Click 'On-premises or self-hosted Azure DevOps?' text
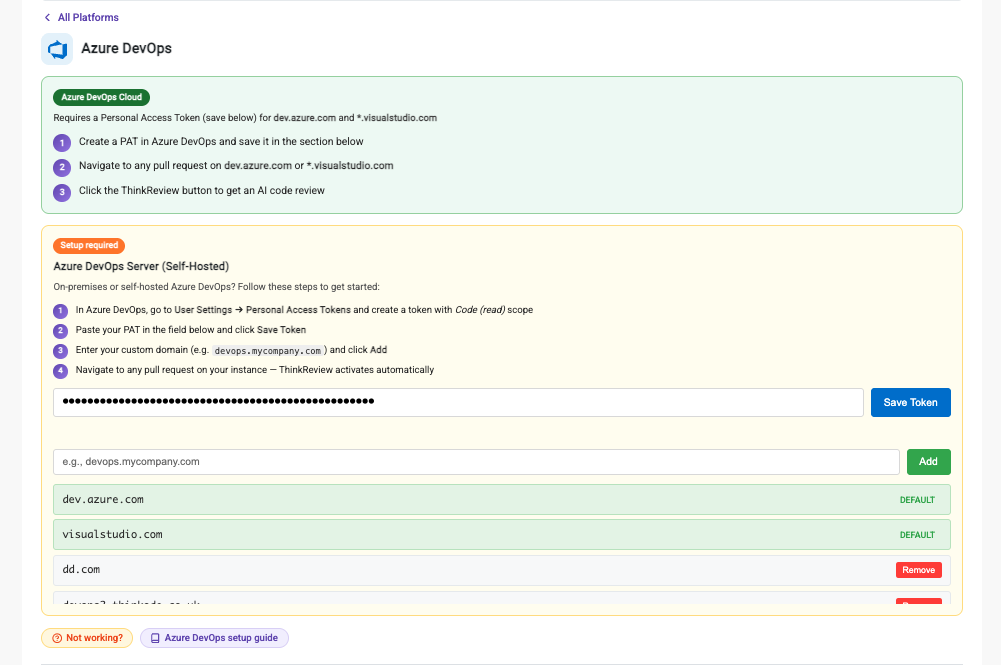 point(216,287)
